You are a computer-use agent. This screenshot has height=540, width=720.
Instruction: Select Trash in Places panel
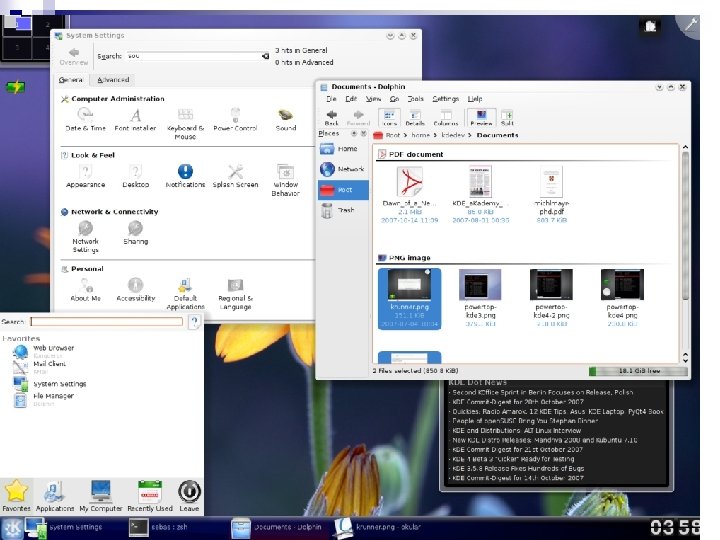[x=343, y=210]
